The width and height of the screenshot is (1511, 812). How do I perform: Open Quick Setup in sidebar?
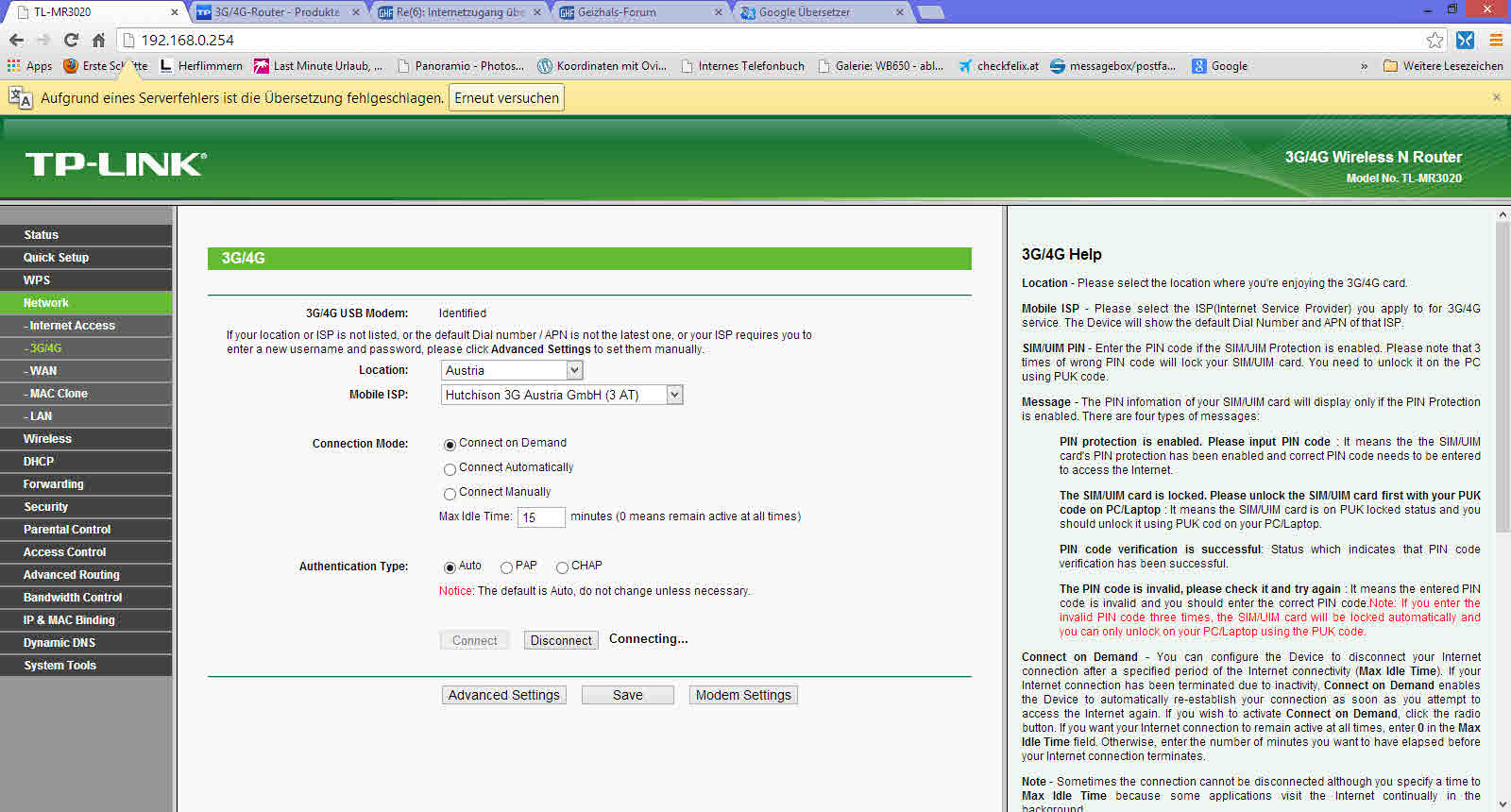tap(86, 258)
